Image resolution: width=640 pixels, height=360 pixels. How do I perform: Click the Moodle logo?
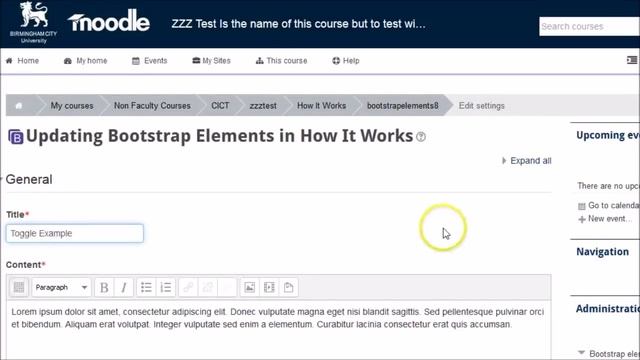click(x=109, y=21)
